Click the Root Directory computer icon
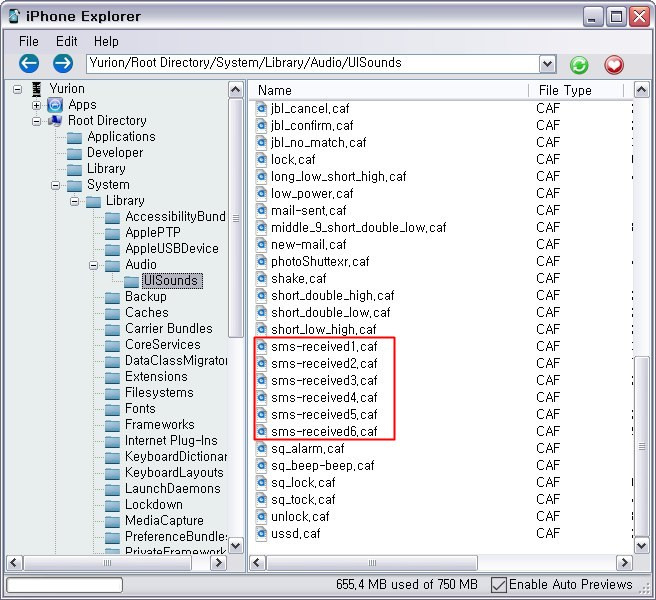Image resolution: width=656 pixels, height=600 pixels. tap(55, 121)
